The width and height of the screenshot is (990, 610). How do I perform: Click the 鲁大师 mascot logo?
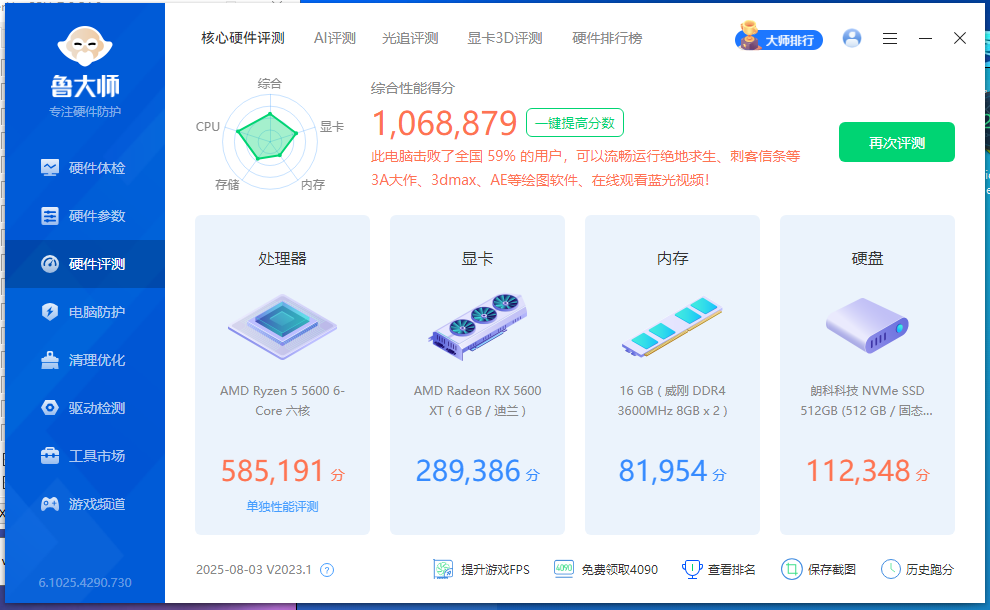click(x=85, y=46)
